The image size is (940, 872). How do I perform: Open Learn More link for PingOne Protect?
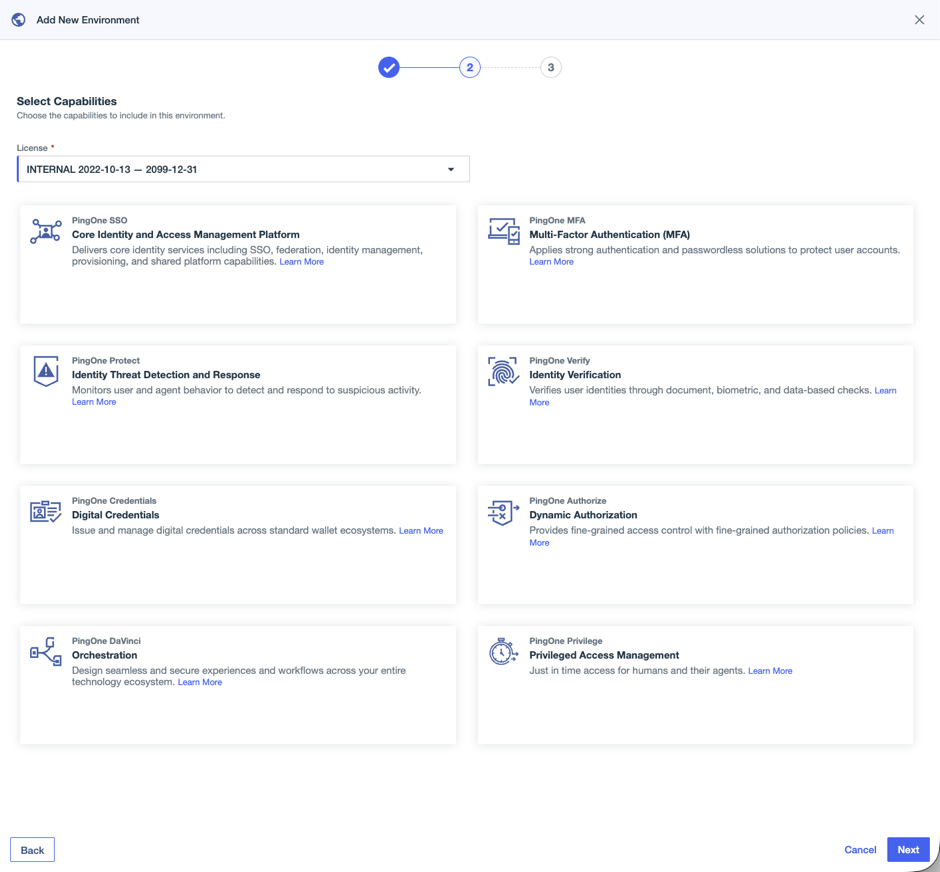94,402
